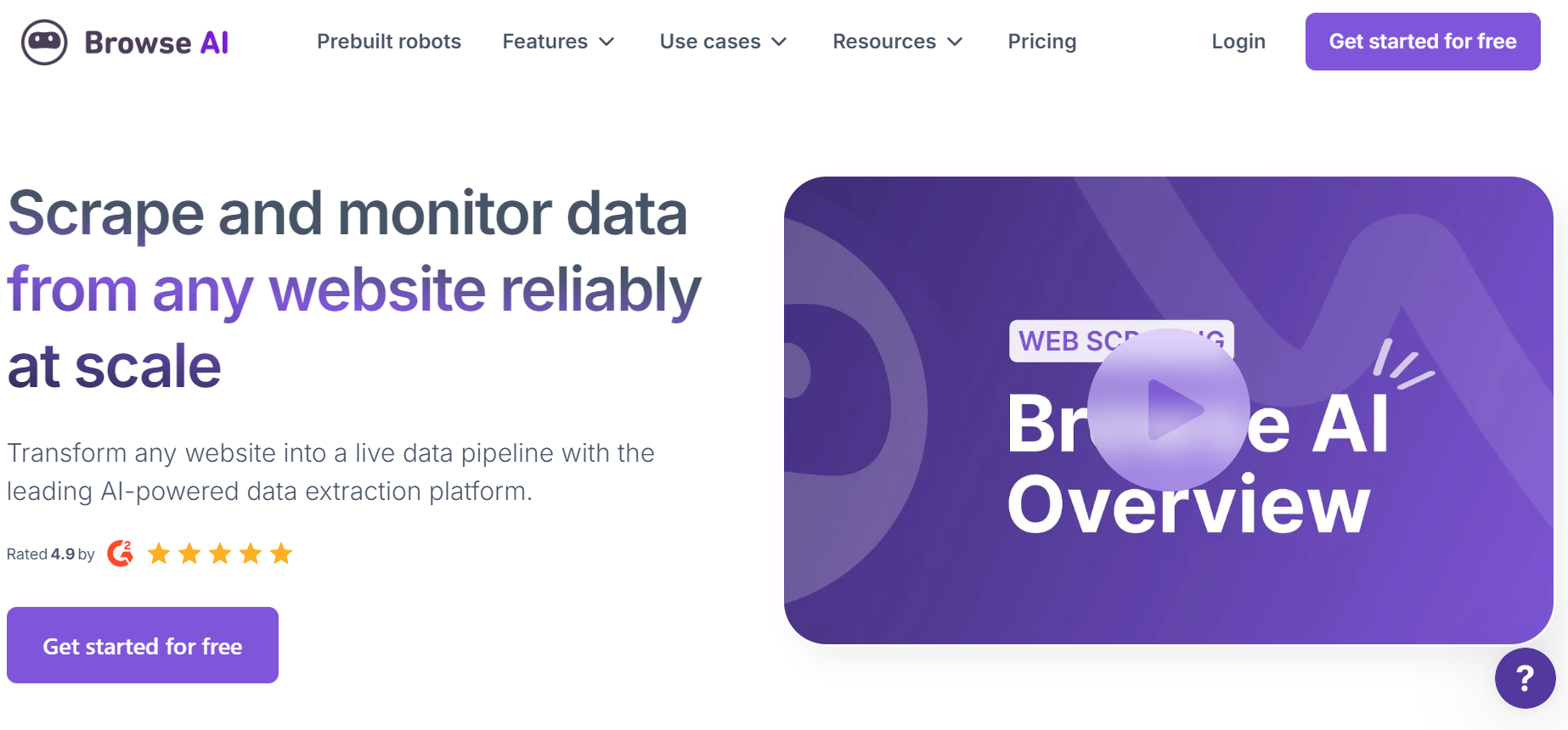Screen dimensions: 1568x730
Task: Click the header Get started for free button
Action: coord(1422,41)
